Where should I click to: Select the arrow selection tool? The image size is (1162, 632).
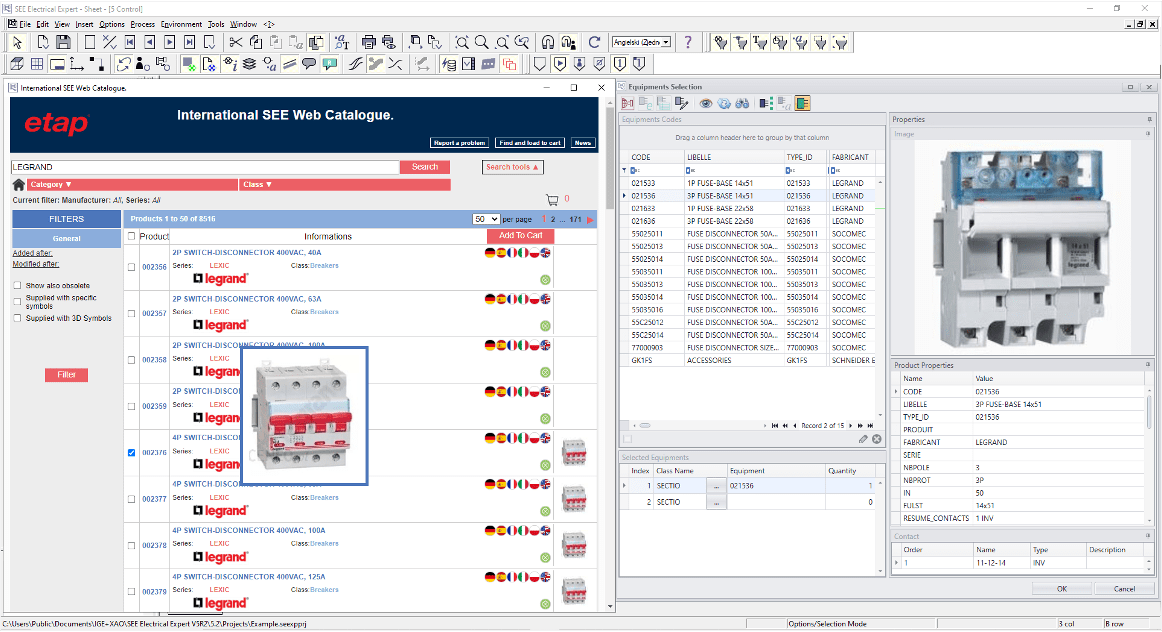tap(17, 42)
